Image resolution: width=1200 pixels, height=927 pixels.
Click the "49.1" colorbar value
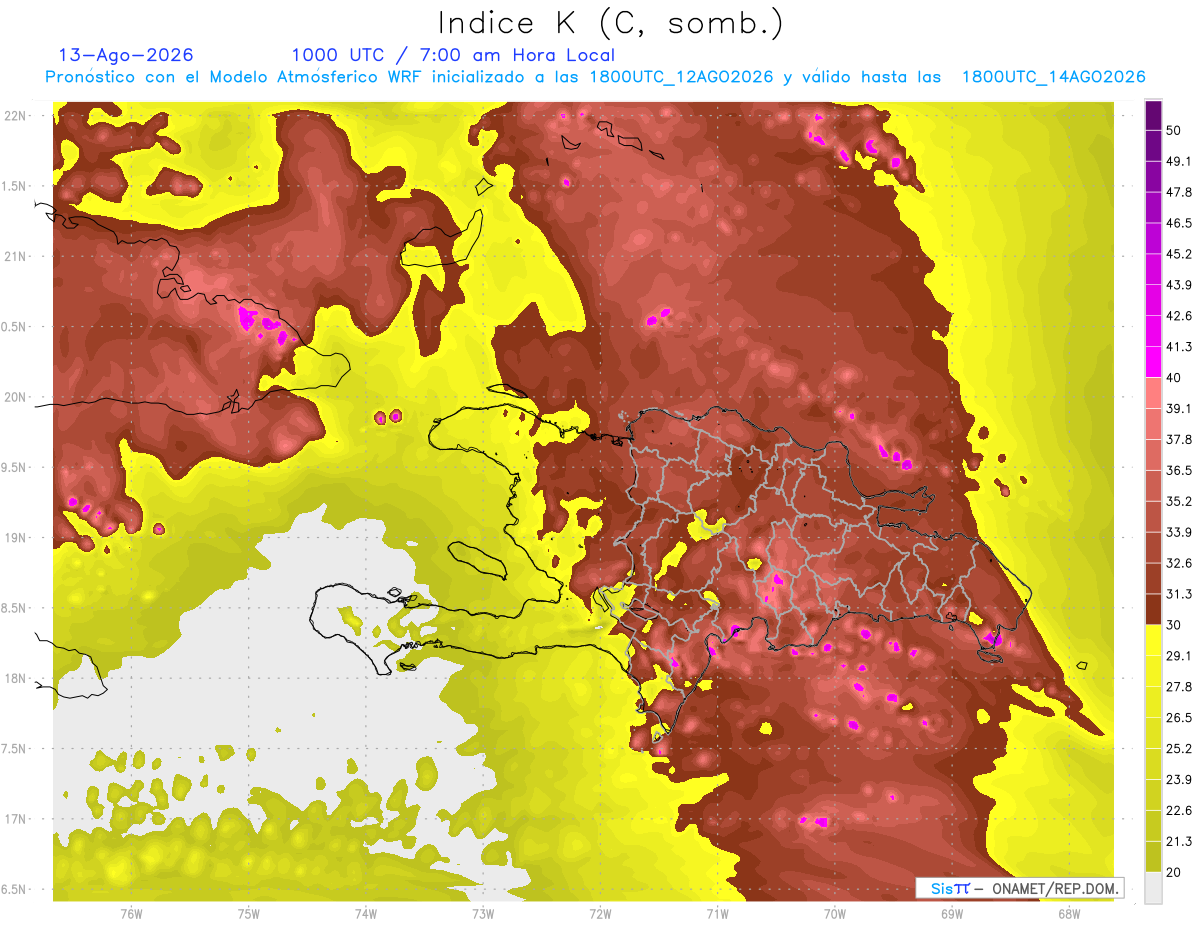pyautogui.click(x=1179, y=161)
